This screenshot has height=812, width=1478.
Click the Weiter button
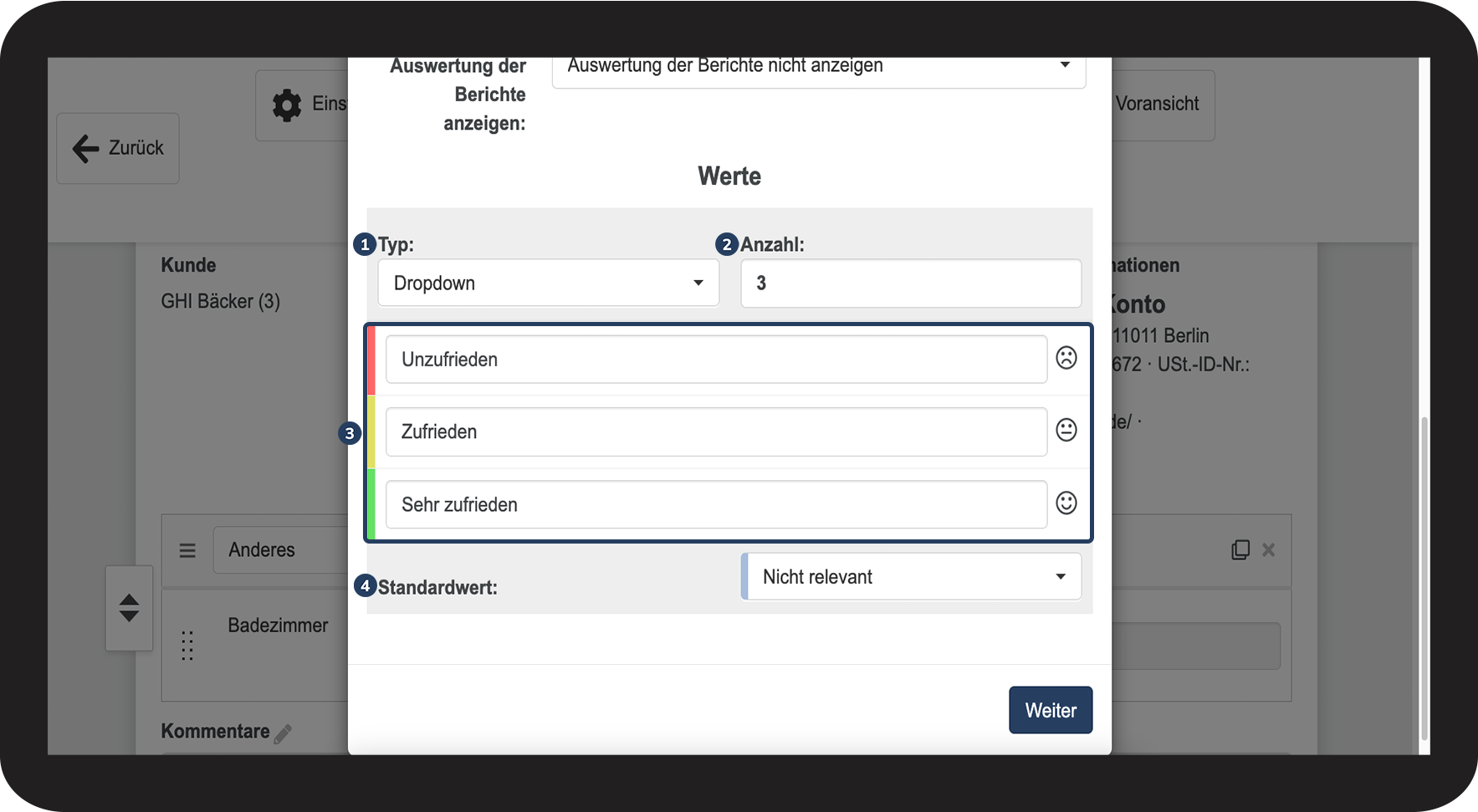click(1051, 710)
